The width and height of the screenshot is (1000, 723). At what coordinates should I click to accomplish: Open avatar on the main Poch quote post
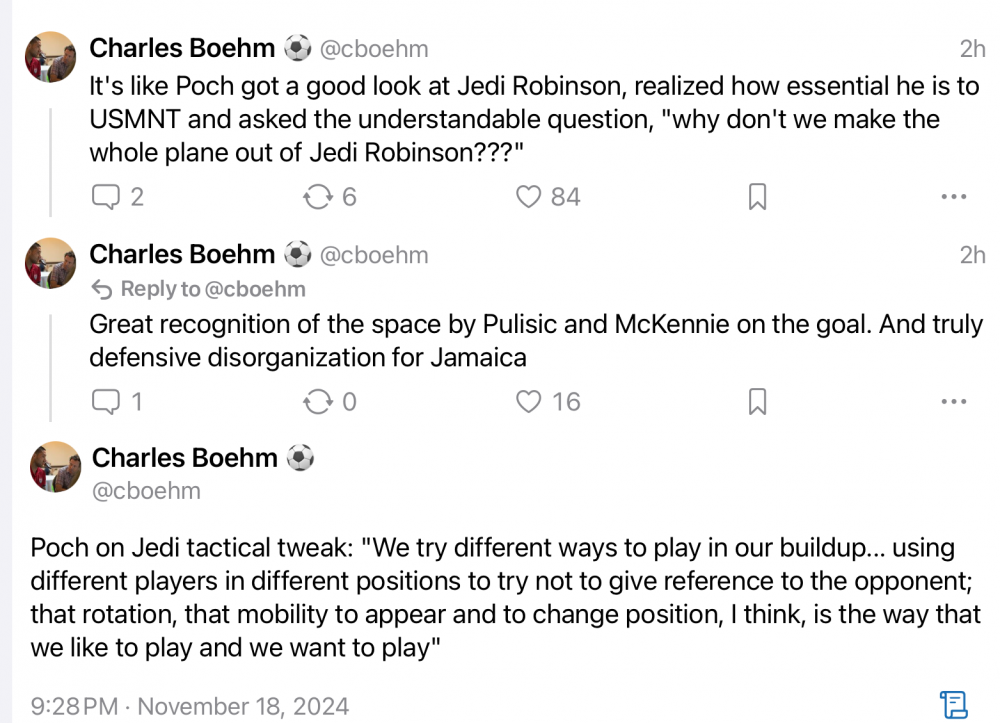point(55,466)
